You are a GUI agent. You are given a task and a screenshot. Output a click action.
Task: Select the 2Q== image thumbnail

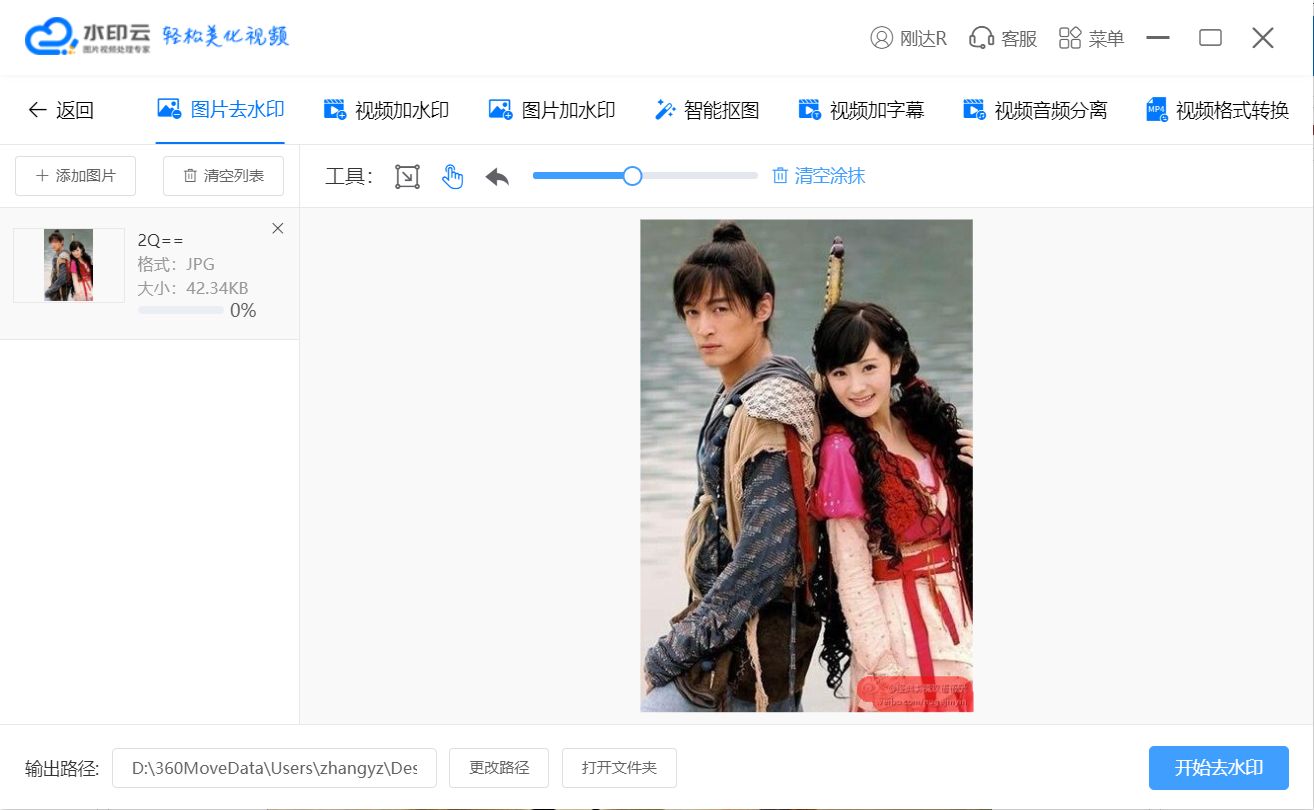coord(69,265)
